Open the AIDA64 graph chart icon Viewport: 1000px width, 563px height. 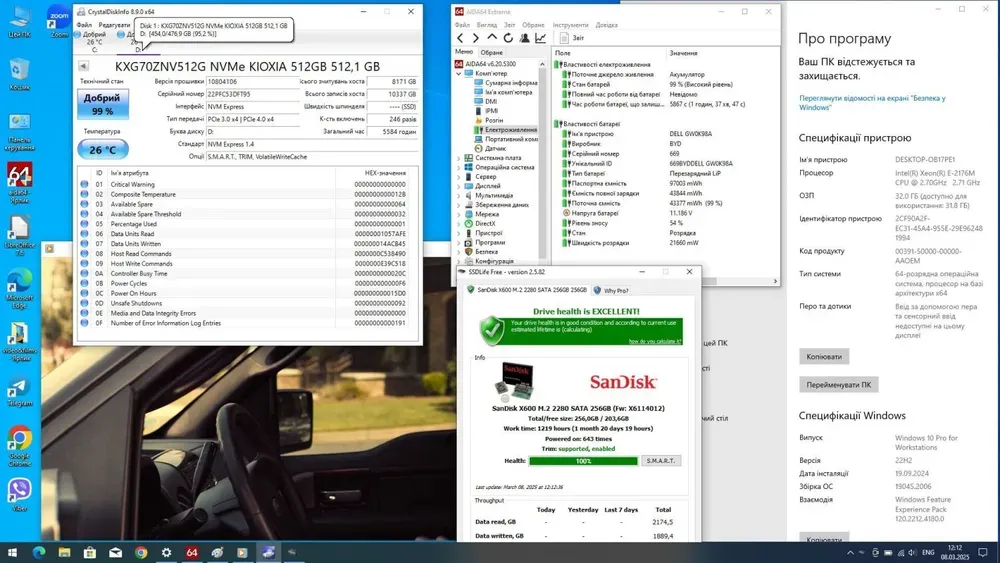541,38
